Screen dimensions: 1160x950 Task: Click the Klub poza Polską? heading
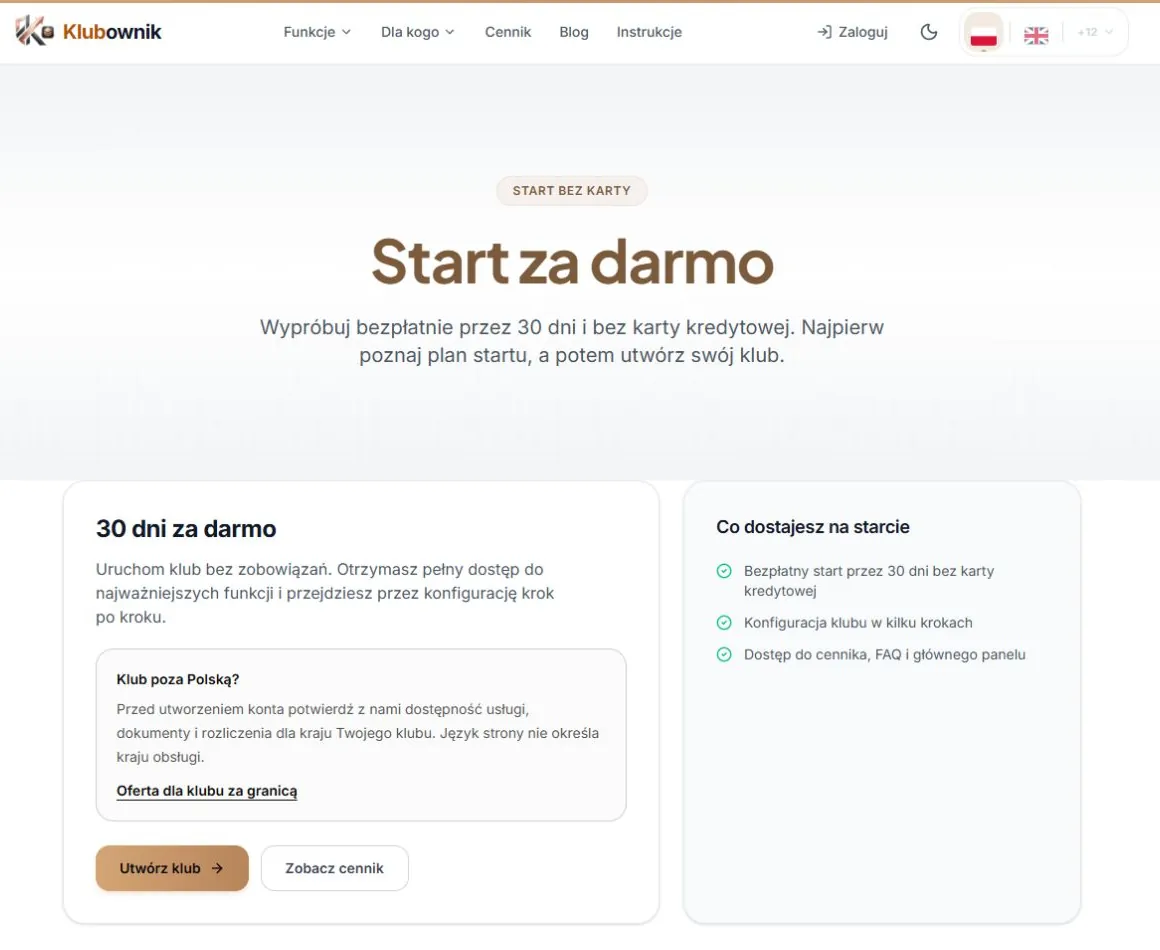coord(178,679)
